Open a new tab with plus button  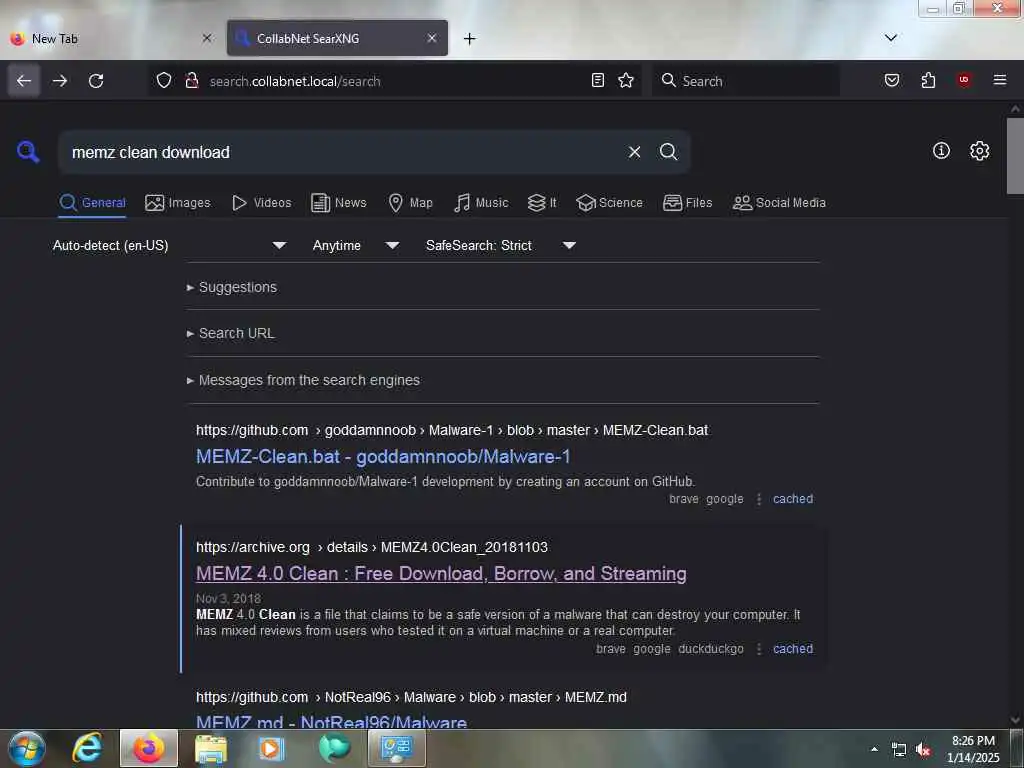(470, 39)
